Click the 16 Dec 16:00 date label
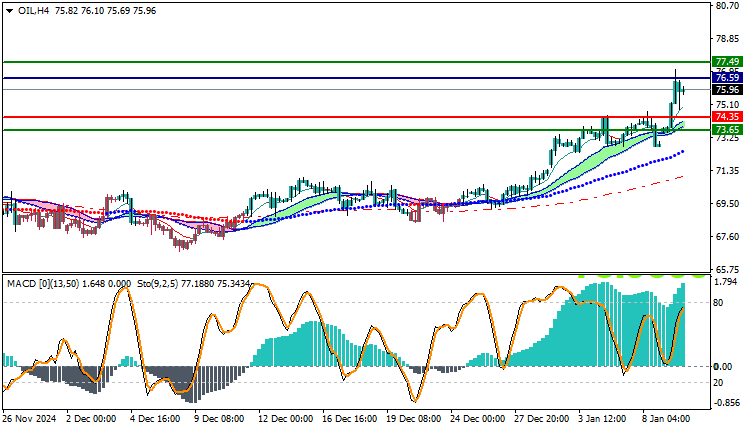Image resolution: width=750 pixels, height=430 pixels. pyautogui.click(x=350, y=419)
